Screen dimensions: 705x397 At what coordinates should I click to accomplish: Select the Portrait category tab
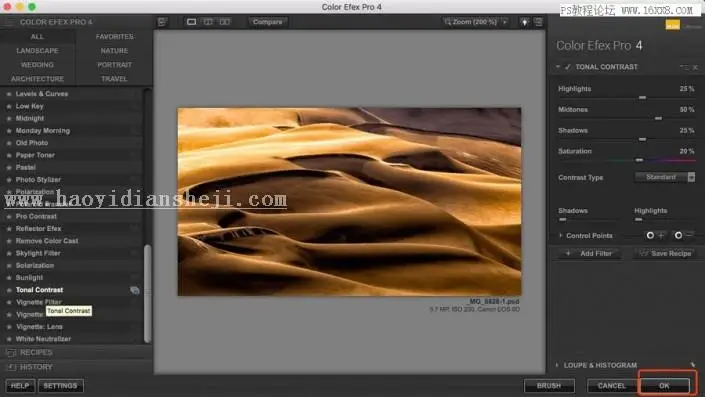[x=114, y=64]
